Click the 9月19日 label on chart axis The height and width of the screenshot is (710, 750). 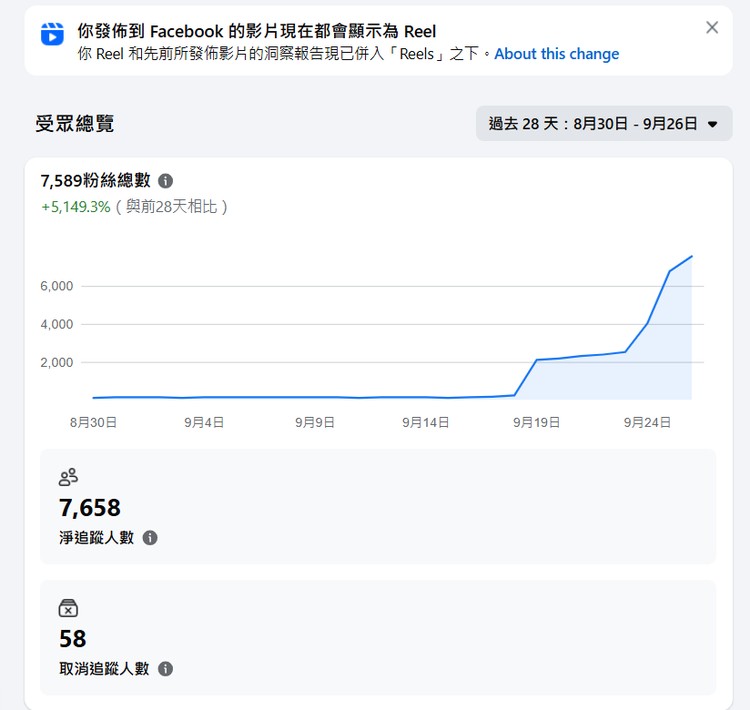coord(536,422)
